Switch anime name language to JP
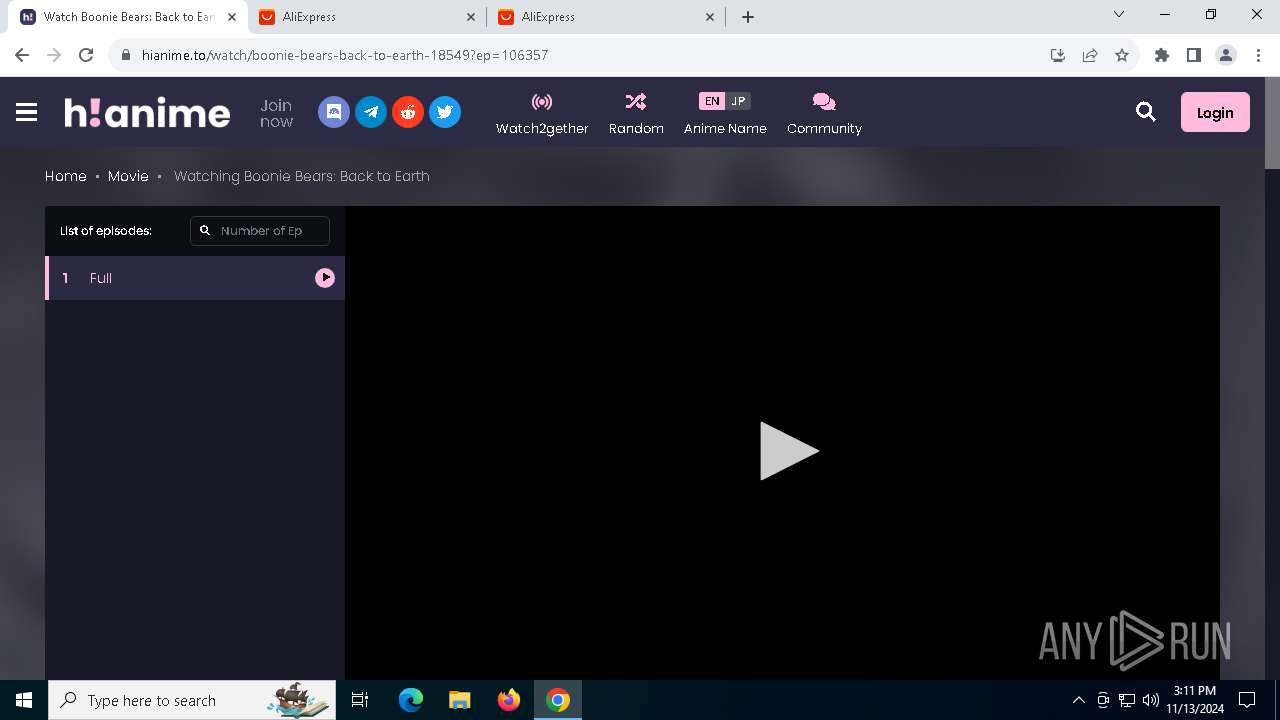1280x720 pixels. click(738, 101)
